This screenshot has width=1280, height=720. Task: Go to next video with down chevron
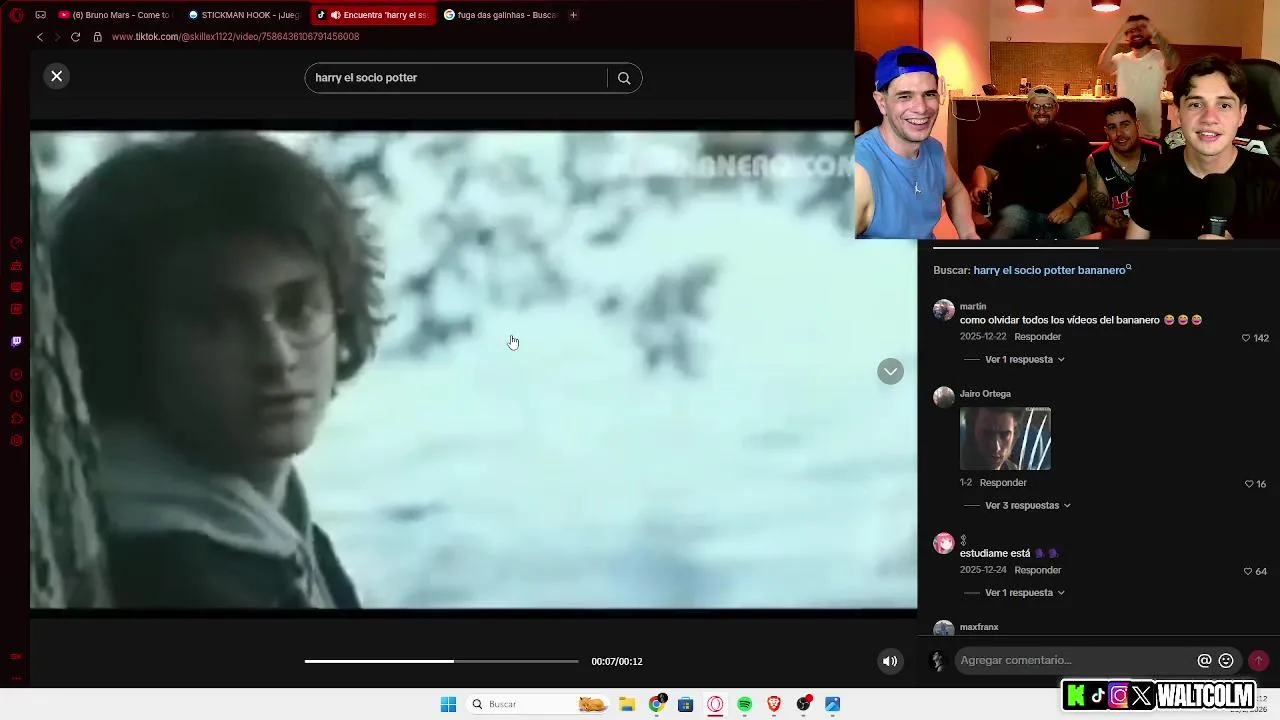(890, 372)
